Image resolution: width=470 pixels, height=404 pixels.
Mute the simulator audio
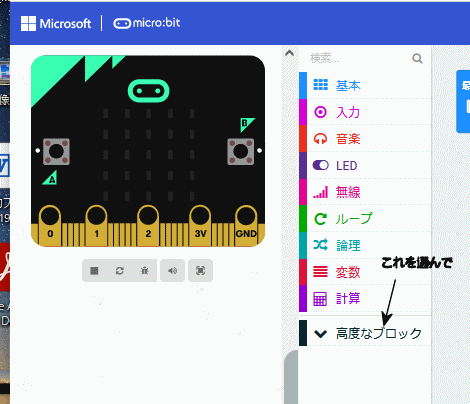click(x=172, y=270)
